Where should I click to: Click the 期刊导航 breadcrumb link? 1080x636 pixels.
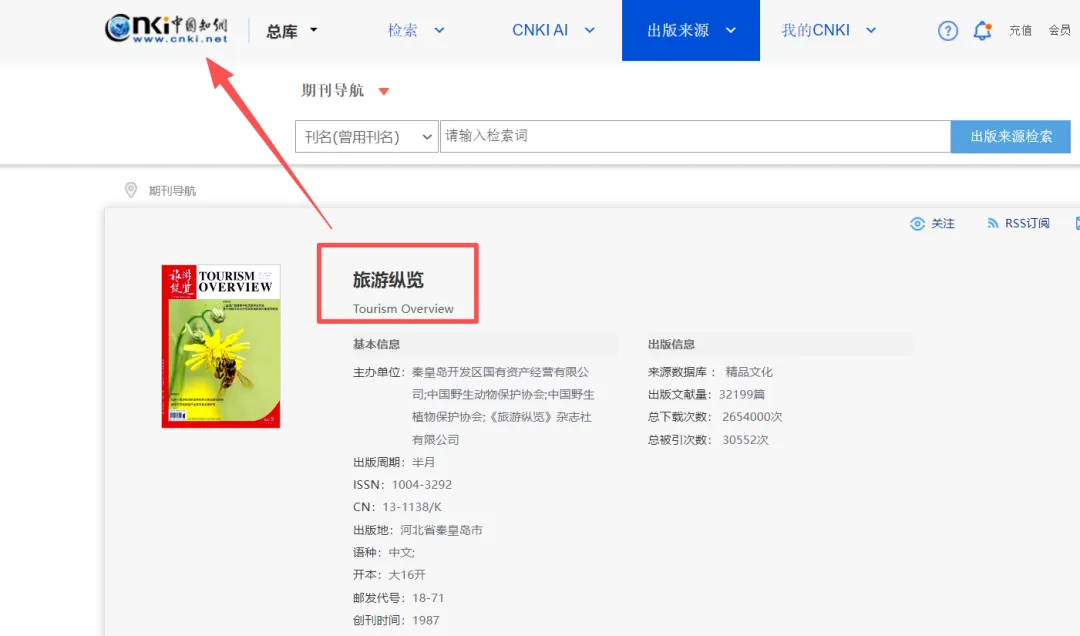172,191
